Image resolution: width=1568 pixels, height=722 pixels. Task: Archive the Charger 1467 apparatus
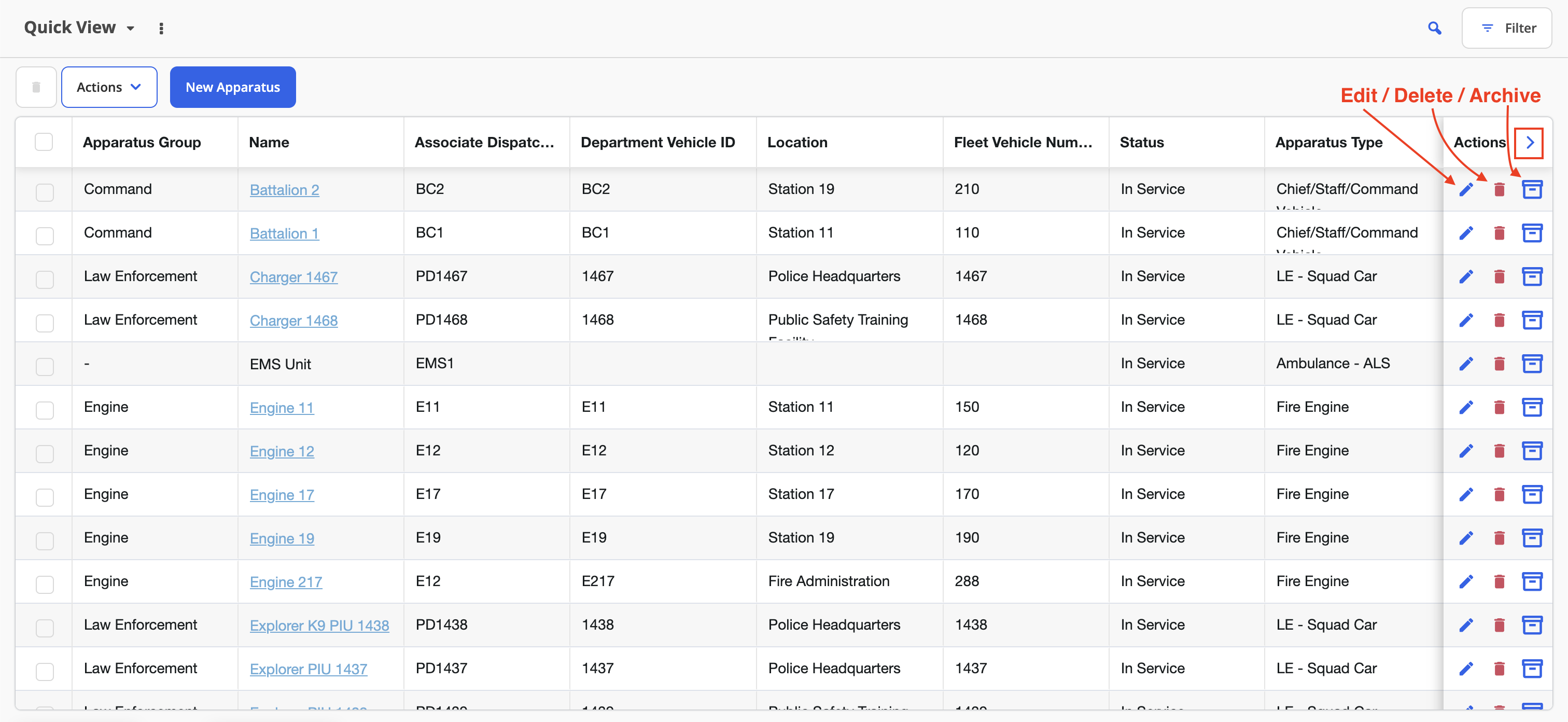(1532, 276)
